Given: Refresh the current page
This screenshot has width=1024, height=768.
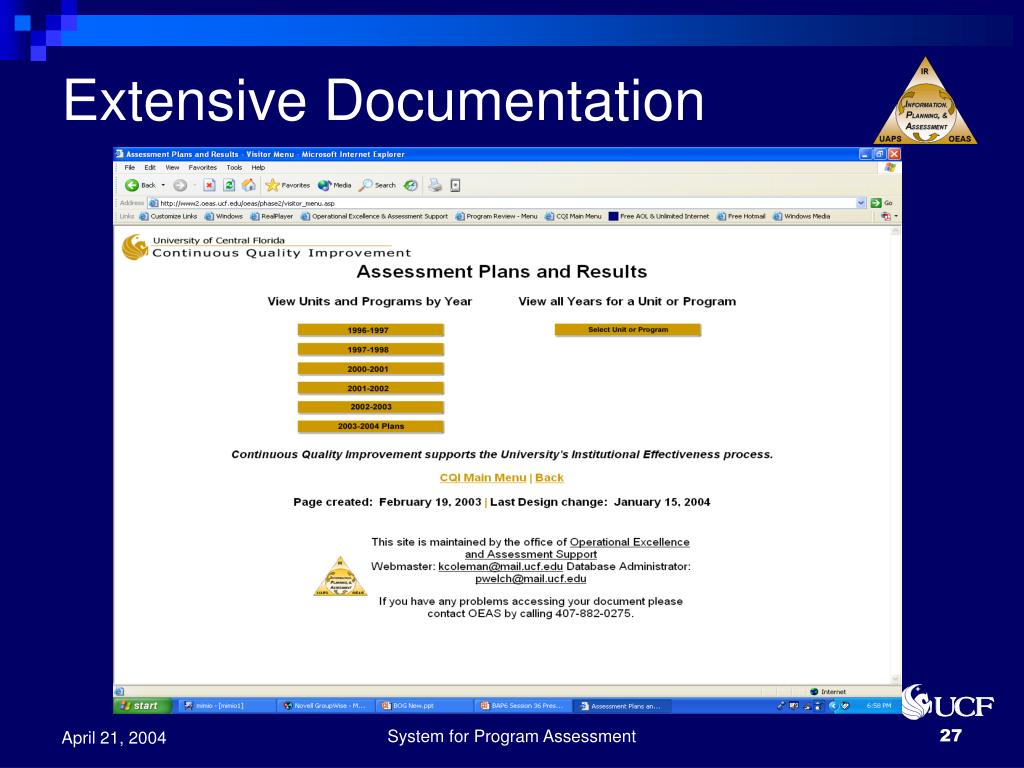Looking at the screenshot, I should click(x=229, y=185).
